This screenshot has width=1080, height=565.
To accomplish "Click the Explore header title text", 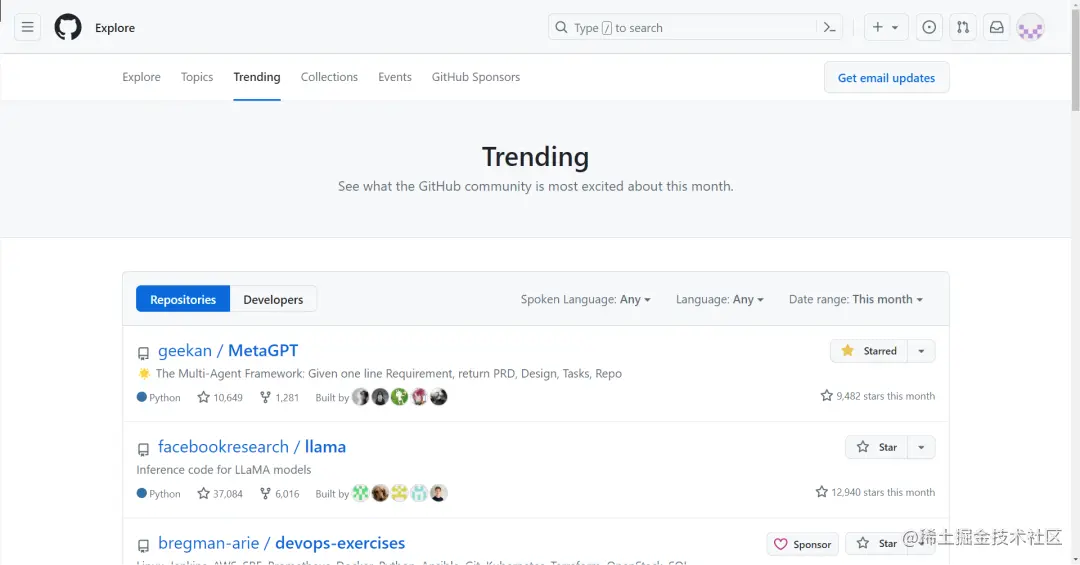I will pos(115,28).
